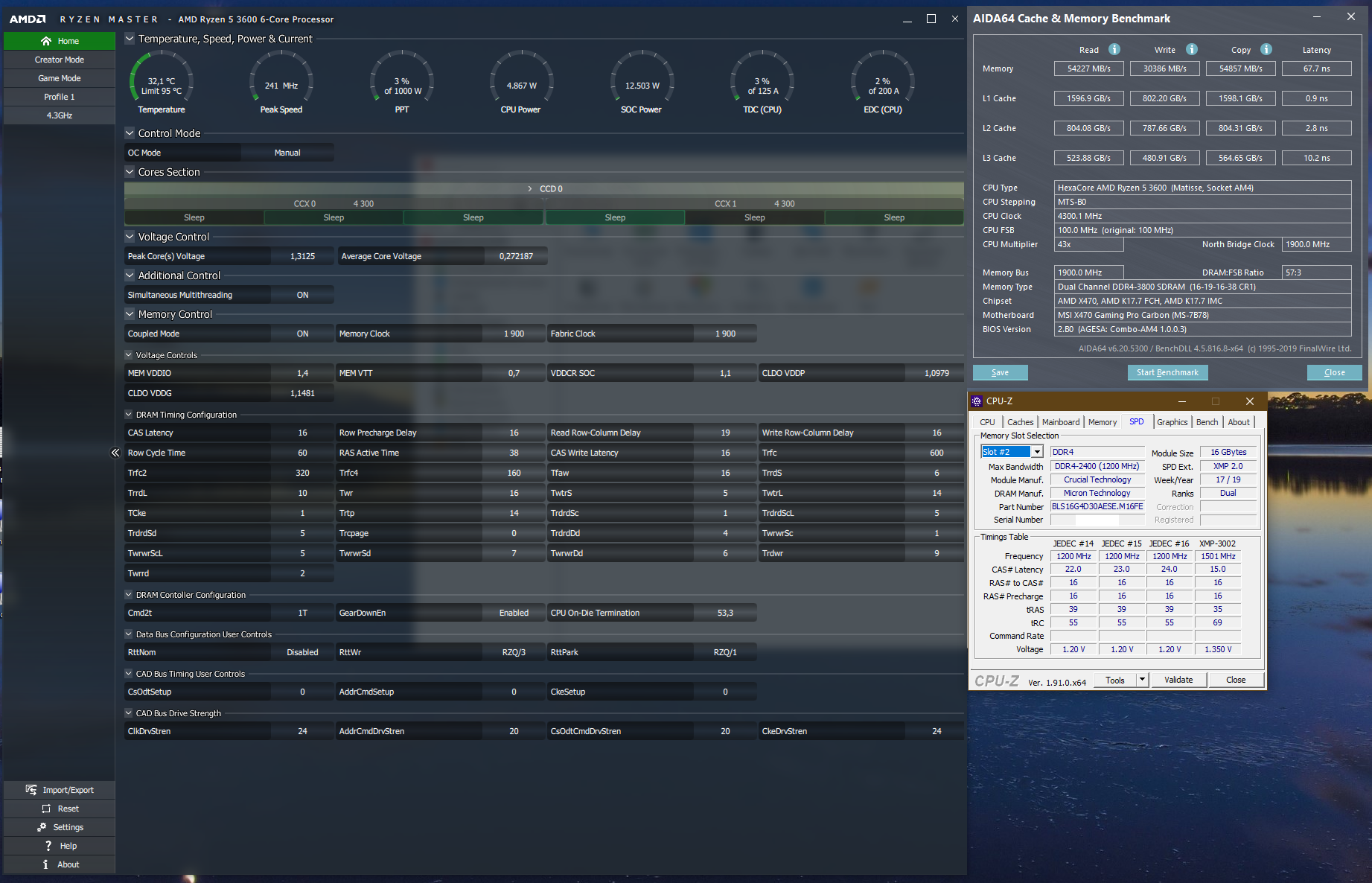Open Slot #2 dropdown in CPU-Z
This screenshot has width=1372, height=883.
[1037, 452]
